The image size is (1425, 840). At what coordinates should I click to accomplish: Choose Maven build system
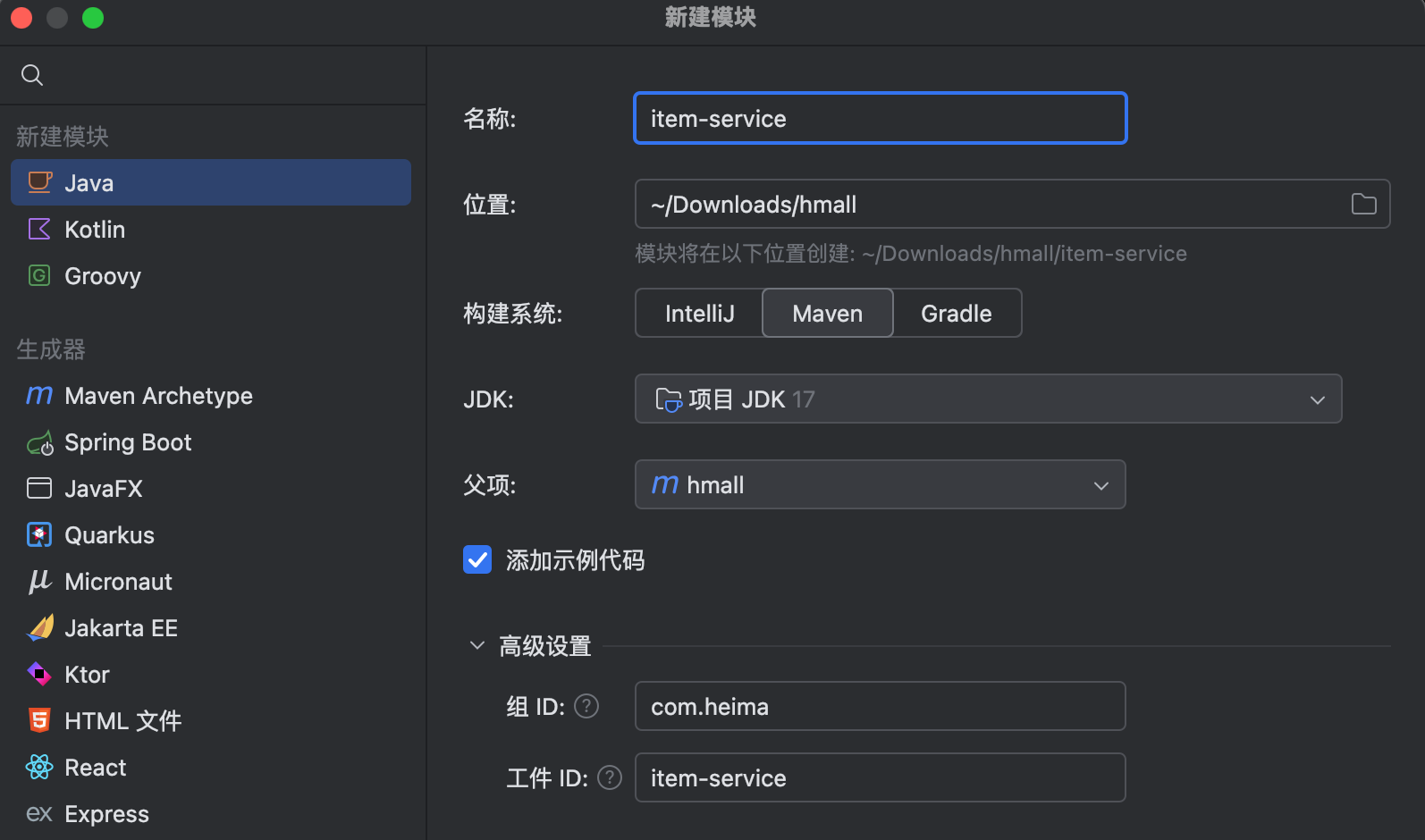click(828, 313)
